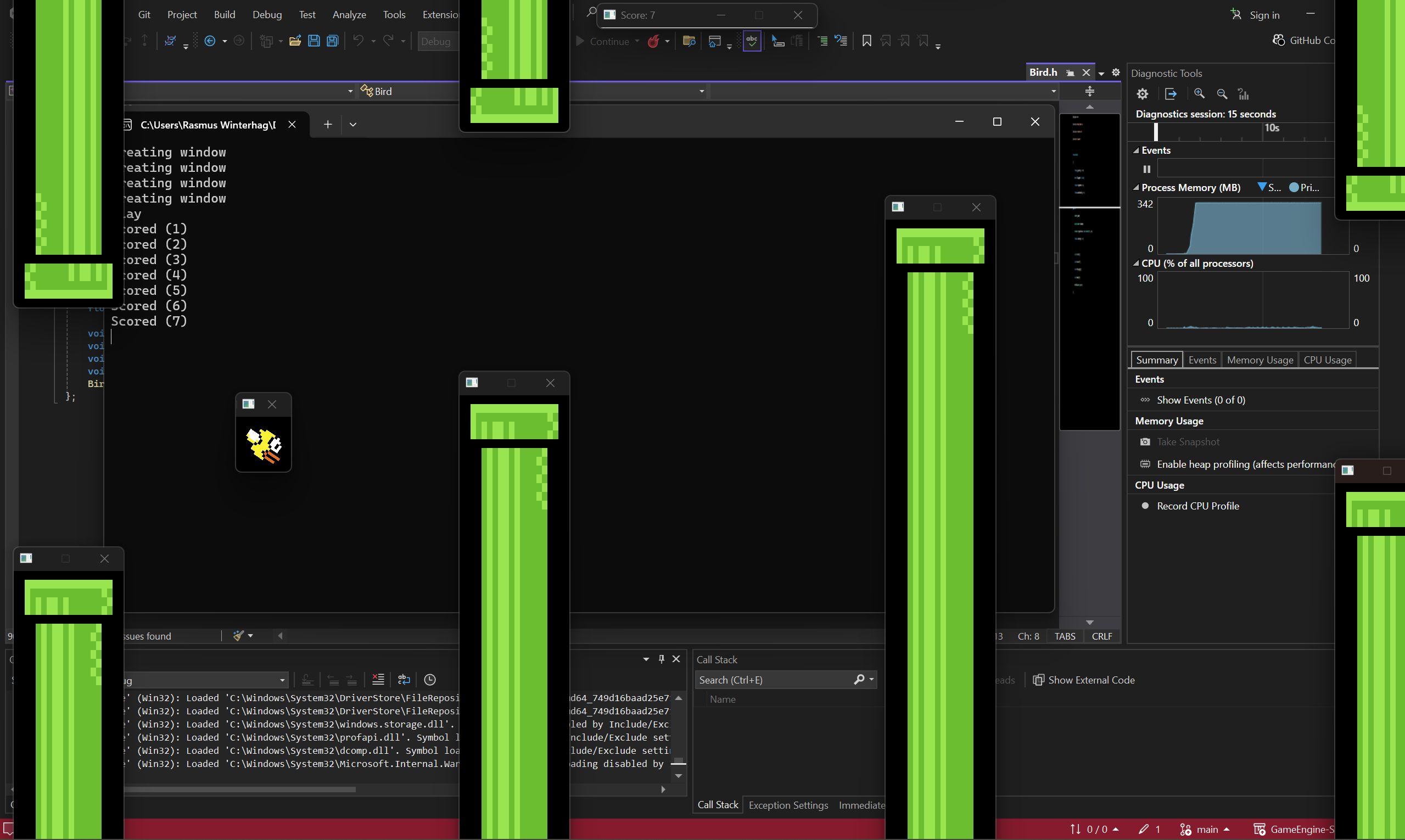
Task: Click Enable heap profiling option
Action: [1245, 464]
